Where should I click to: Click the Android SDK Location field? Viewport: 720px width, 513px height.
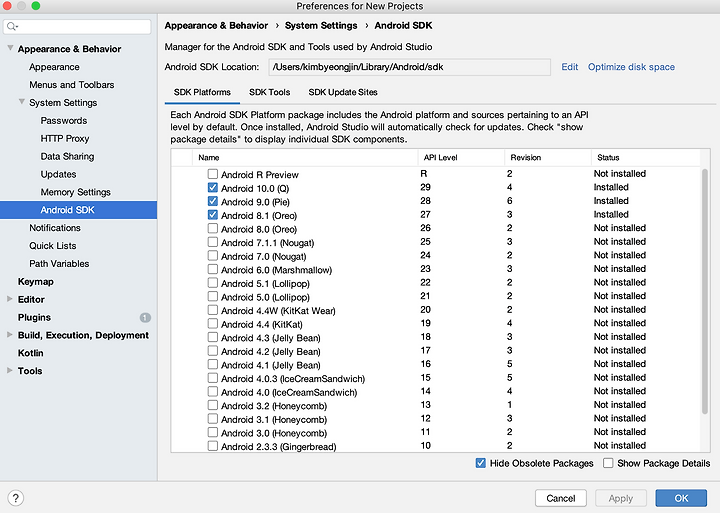(410, 67)
